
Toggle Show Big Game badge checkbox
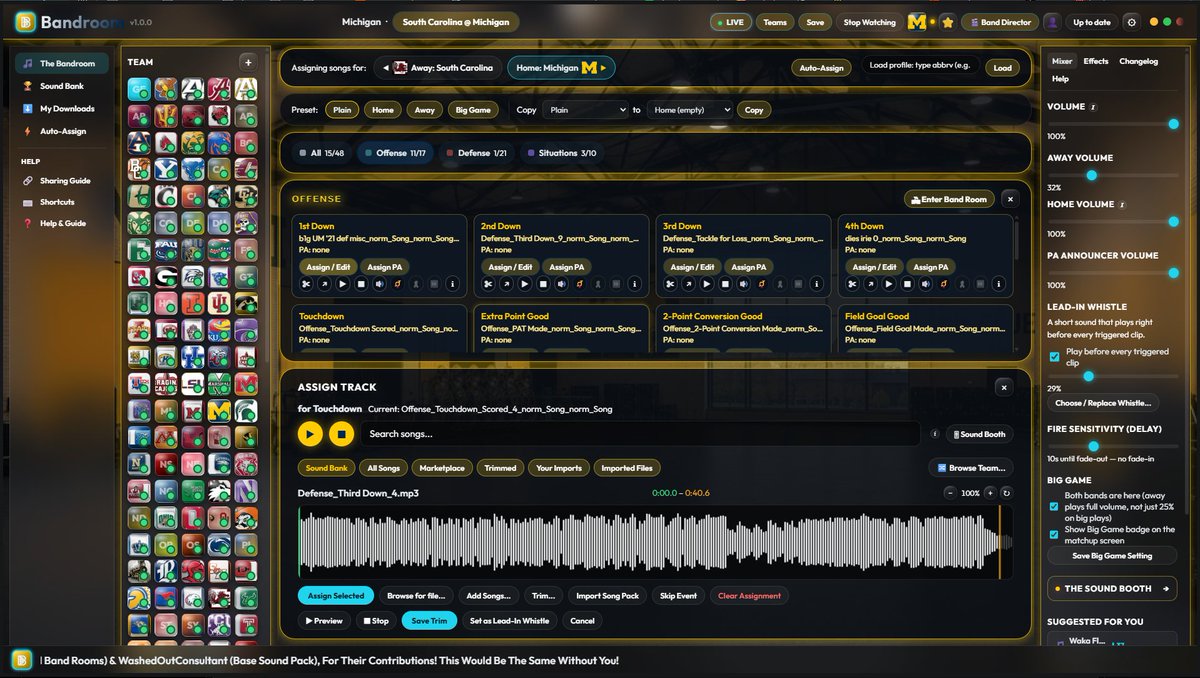tap(1054, 534)
